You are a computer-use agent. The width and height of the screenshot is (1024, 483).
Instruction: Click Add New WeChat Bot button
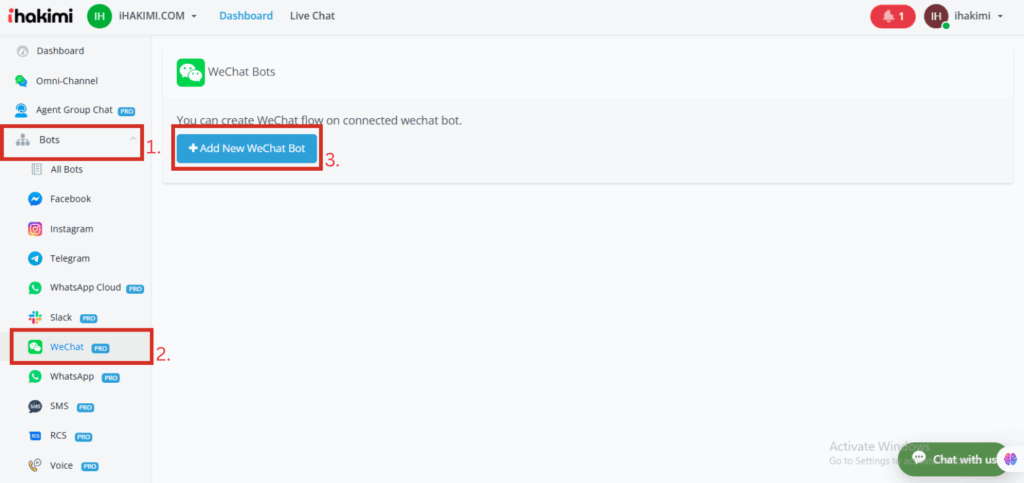click(247, 148)
